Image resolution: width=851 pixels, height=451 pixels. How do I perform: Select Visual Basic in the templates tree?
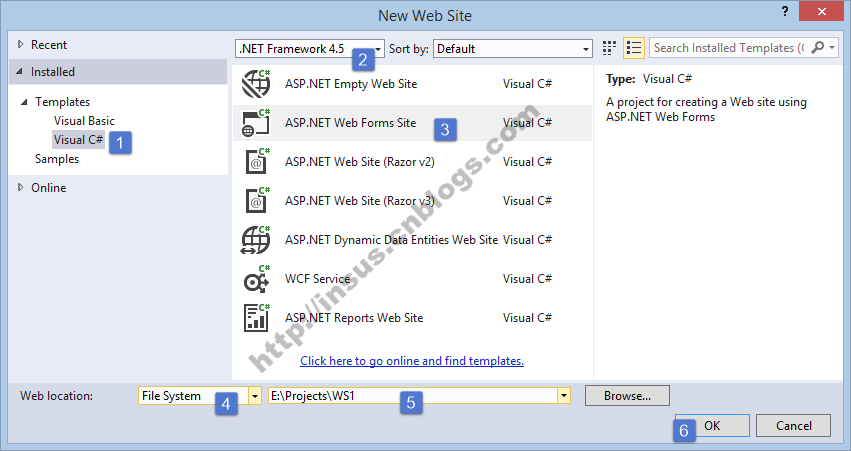(84, 120)
